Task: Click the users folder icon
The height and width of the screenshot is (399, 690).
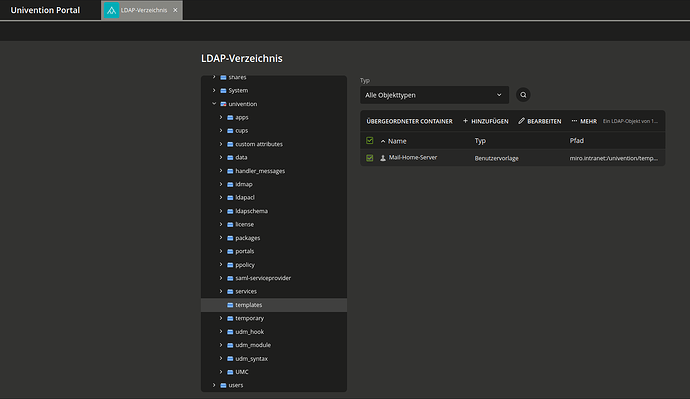Action: tap(223, 385)
